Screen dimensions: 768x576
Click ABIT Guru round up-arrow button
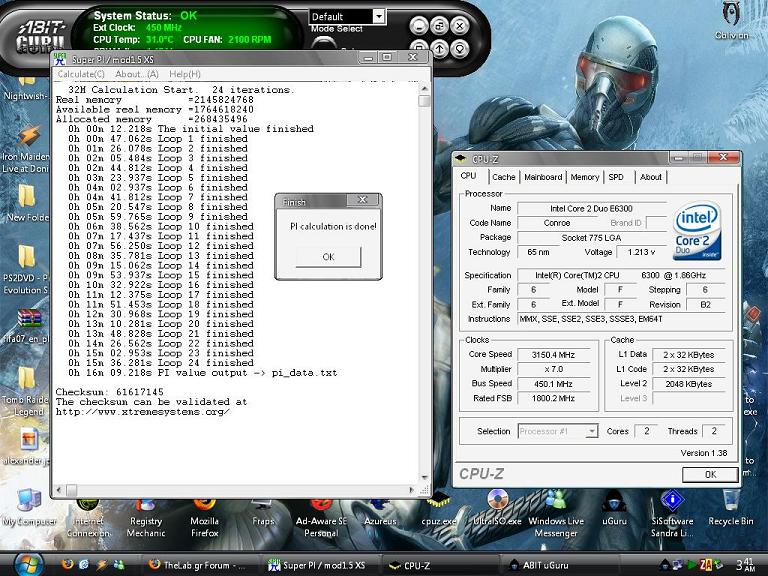[439, 48]
